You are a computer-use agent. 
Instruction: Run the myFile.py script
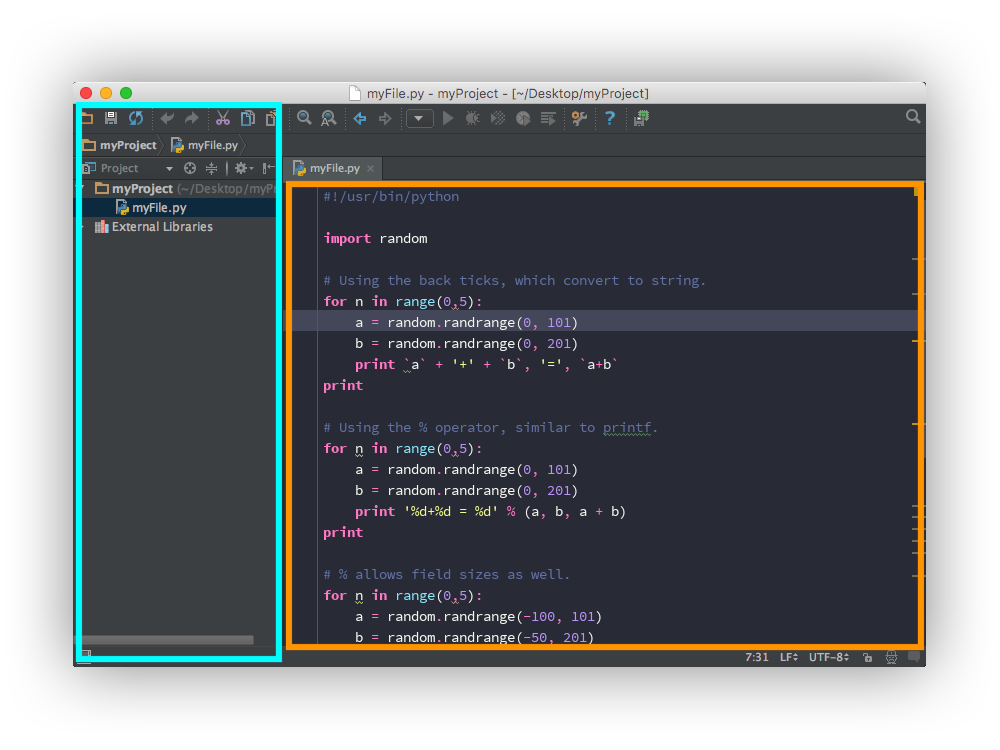[x=447, y=118]
